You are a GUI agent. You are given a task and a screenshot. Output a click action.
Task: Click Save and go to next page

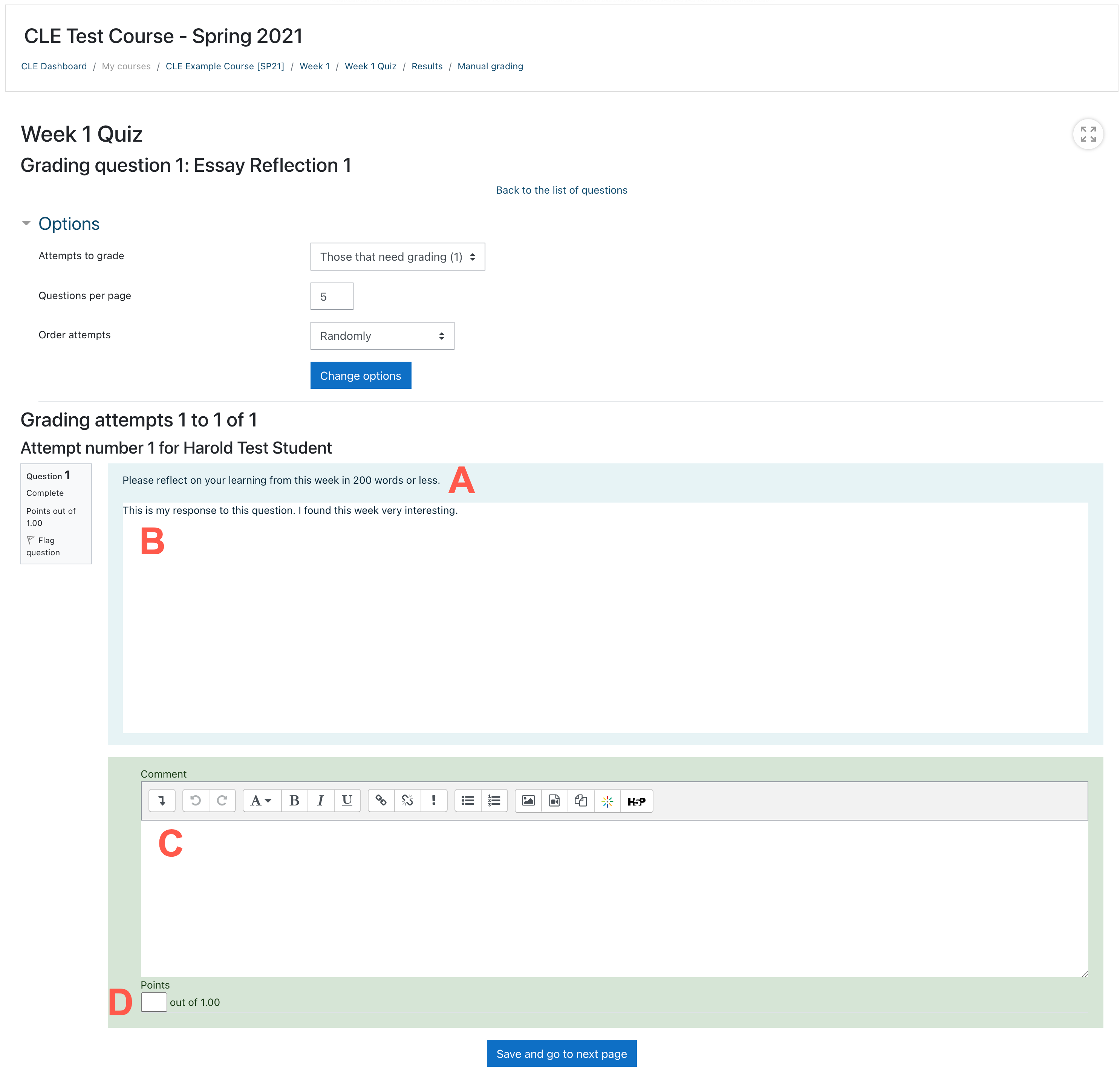[x=561, y=1053]
